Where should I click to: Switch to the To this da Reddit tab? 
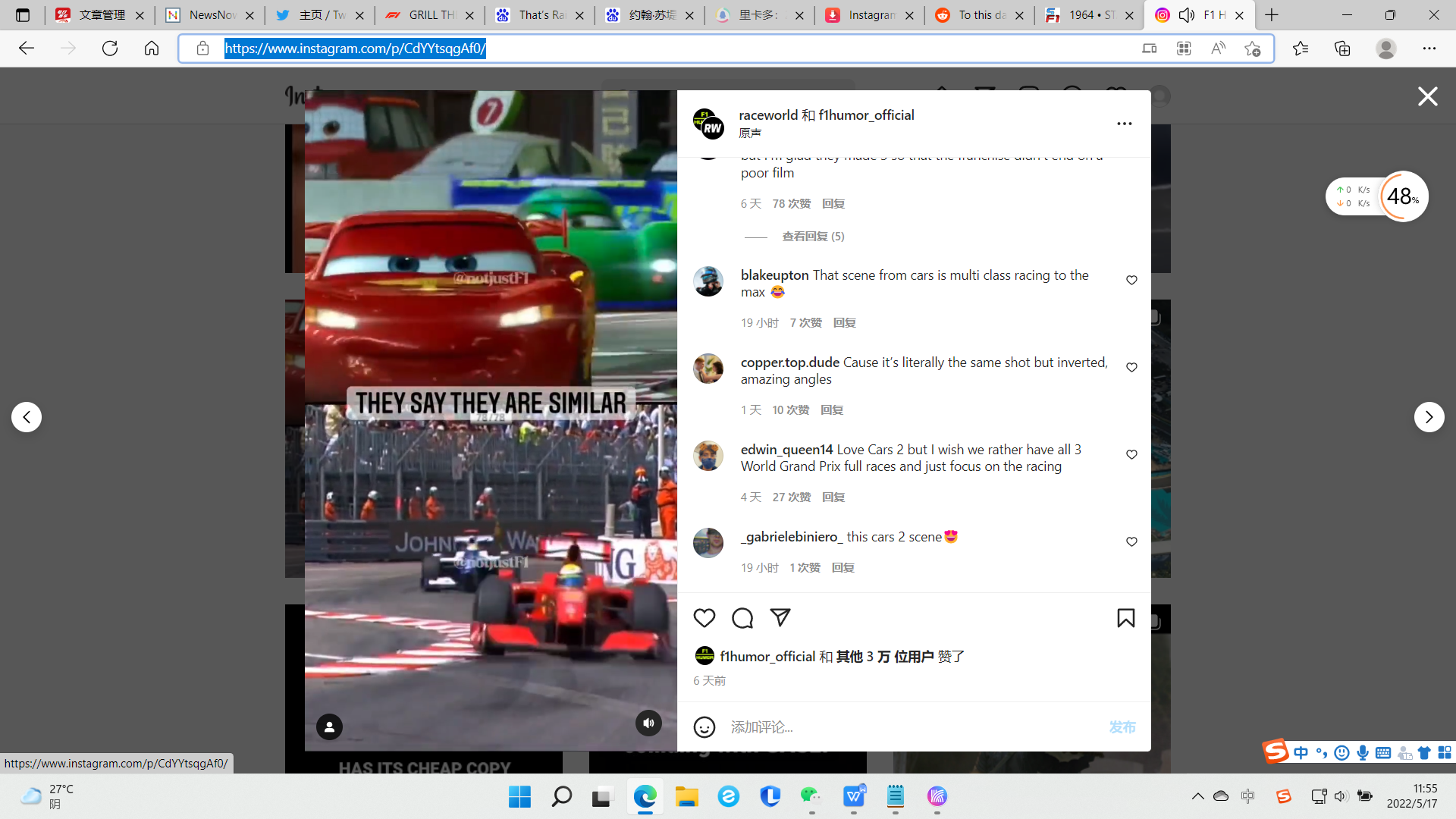click(x=980, y=15)
